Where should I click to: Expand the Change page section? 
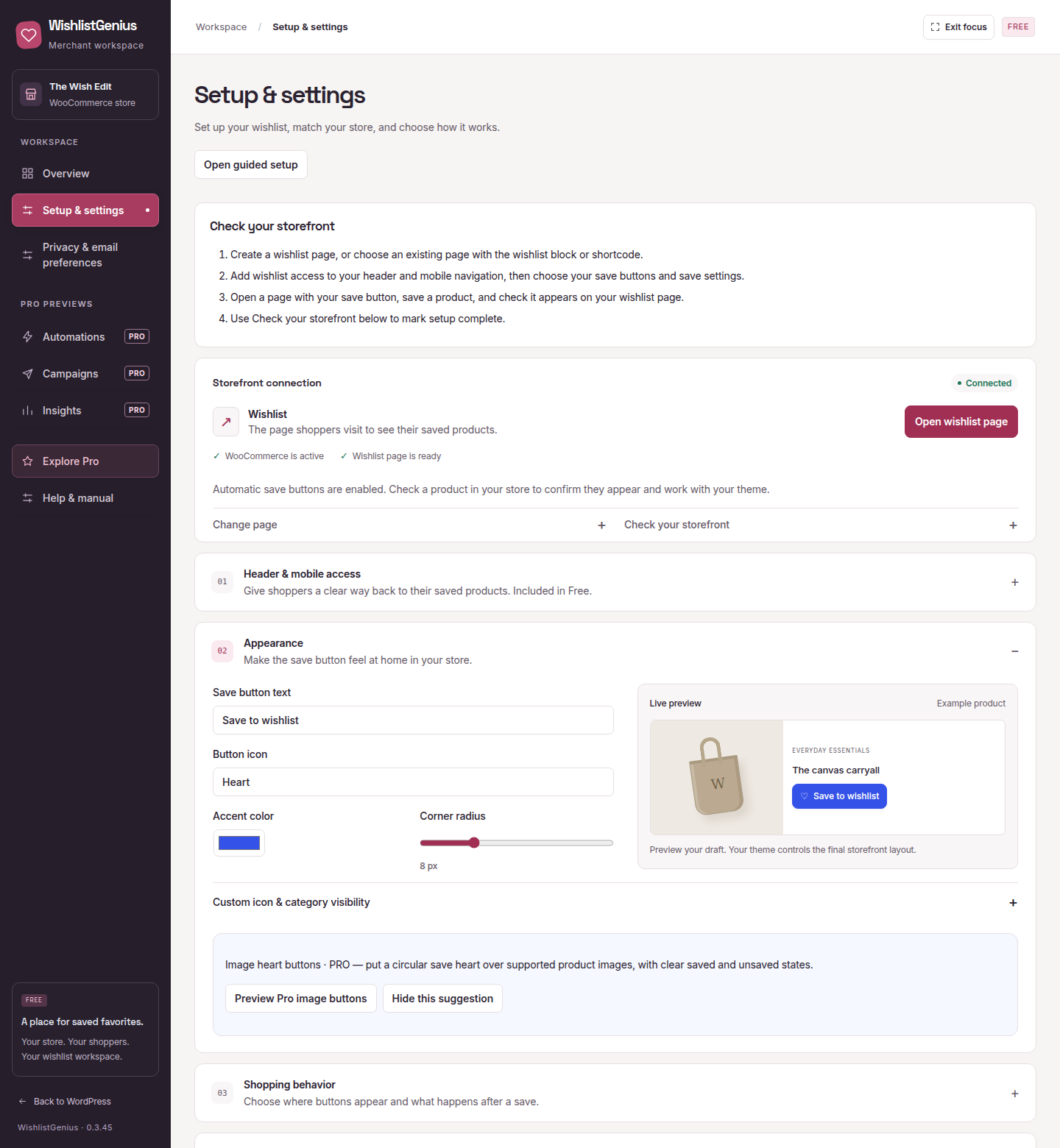point(409,525)
